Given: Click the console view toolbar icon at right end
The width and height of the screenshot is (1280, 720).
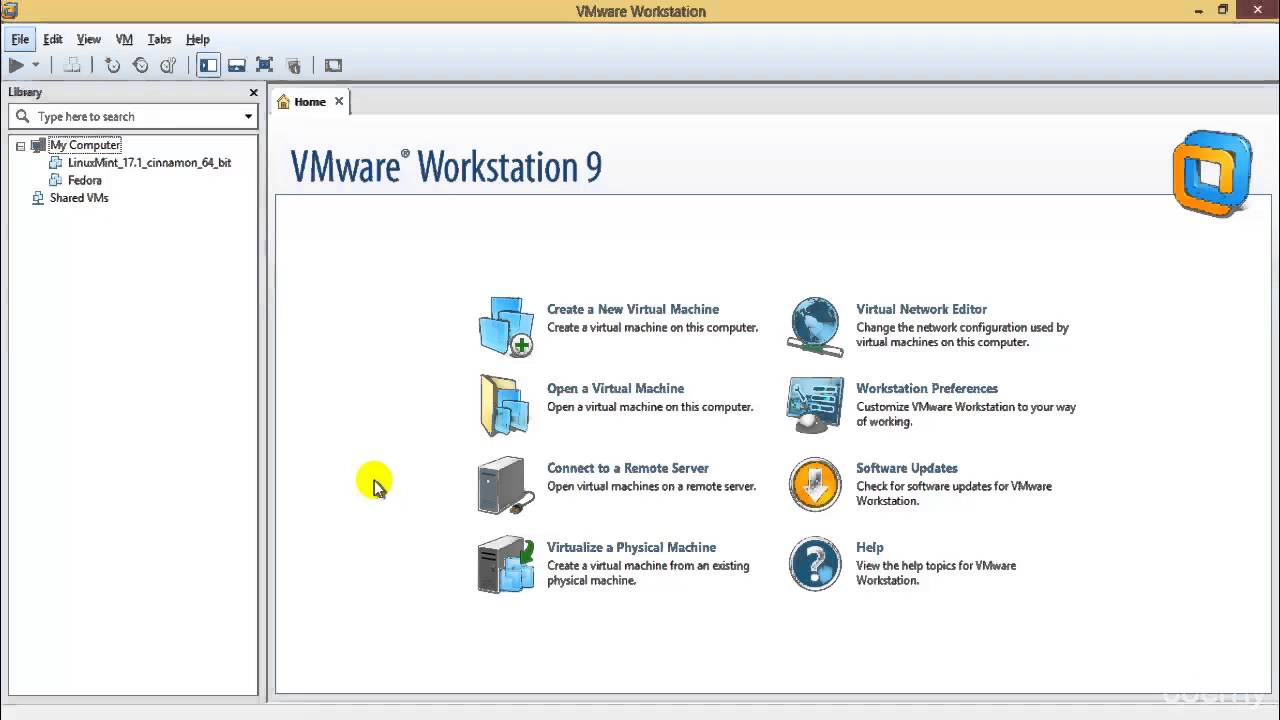Looking at the screenshot, I should pyautogui.click(x=333, y=65).
